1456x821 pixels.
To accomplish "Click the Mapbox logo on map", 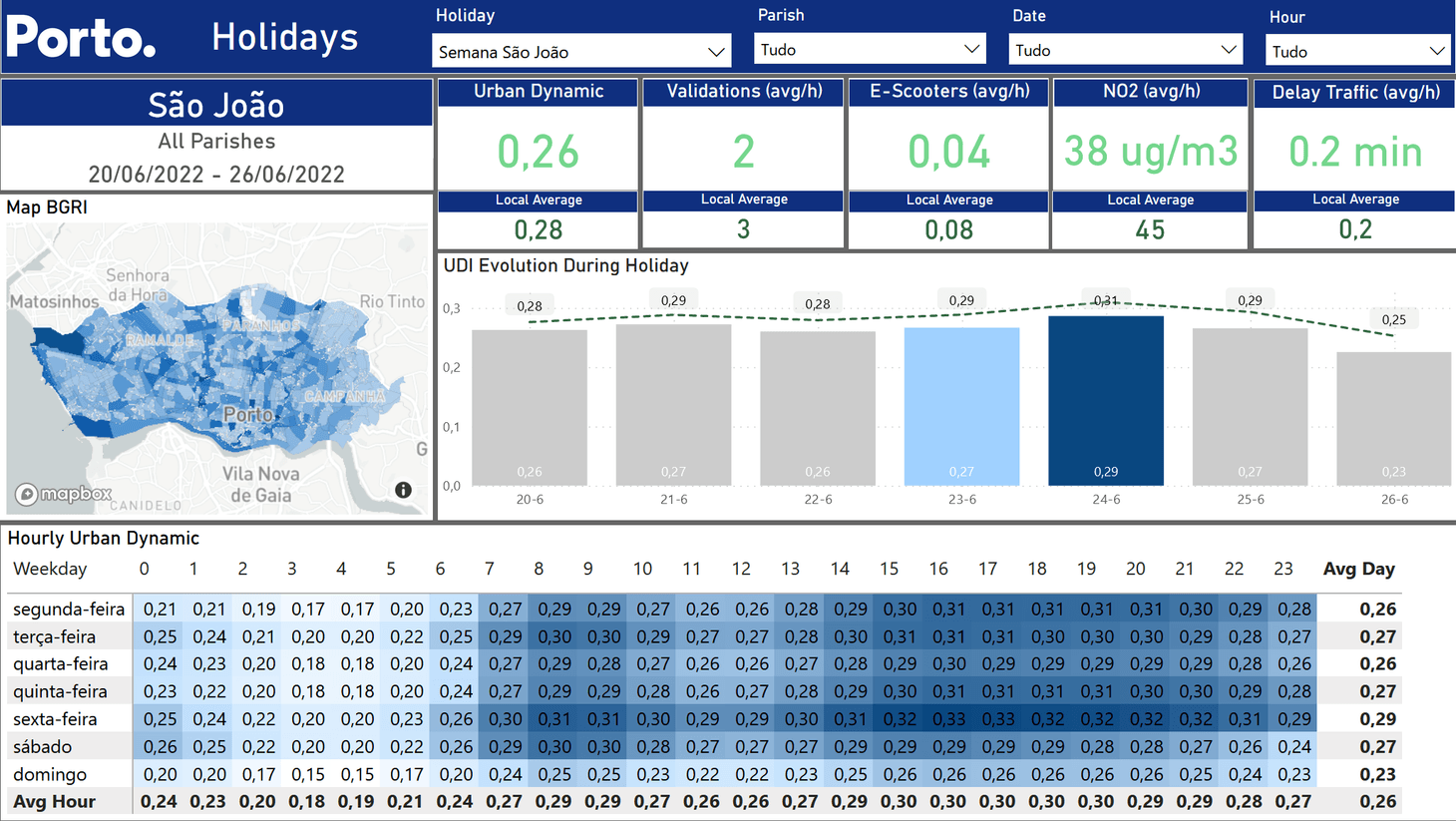I will 64,494.
